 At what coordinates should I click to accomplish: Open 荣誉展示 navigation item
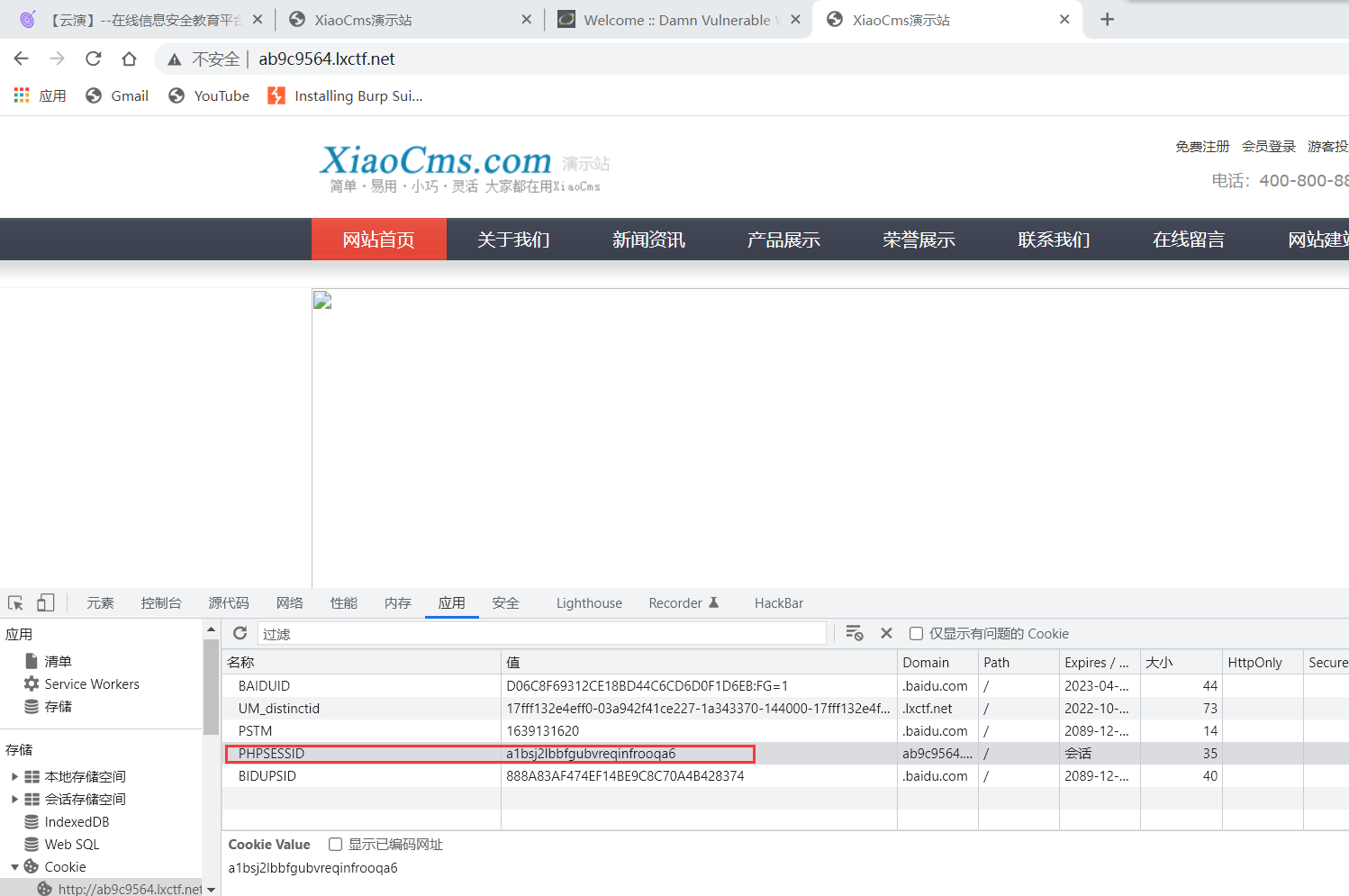[x=919, y=240]
